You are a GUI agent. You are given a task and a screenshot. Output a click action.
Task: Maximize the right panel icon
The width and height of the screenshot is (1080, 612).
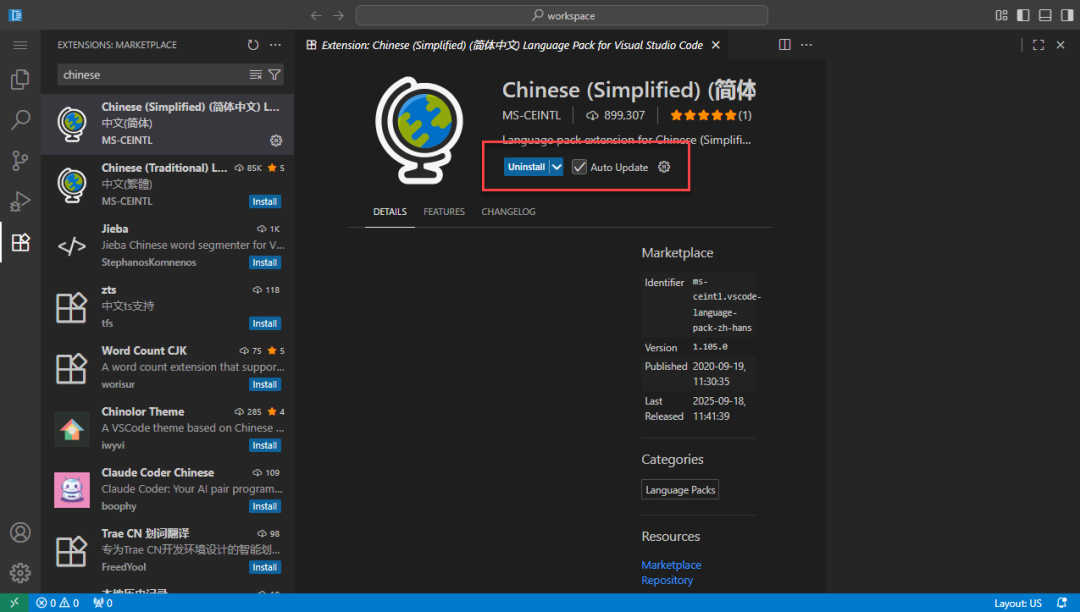click(1039, 45)
